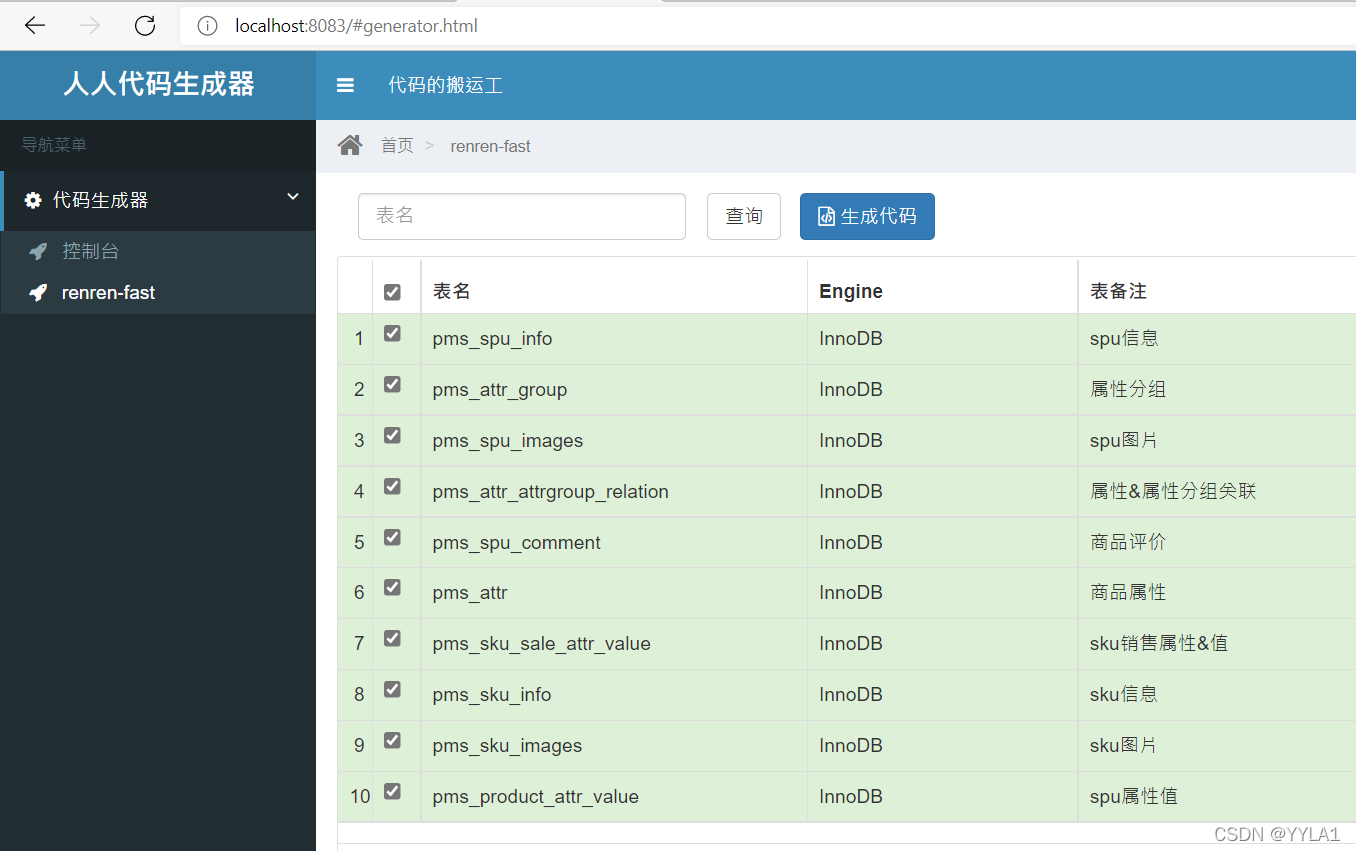The height and width of the screenshot is (851, 1356).
Task: Click InnoDB in the pms_spu_info row
Action: pos(851,339)
